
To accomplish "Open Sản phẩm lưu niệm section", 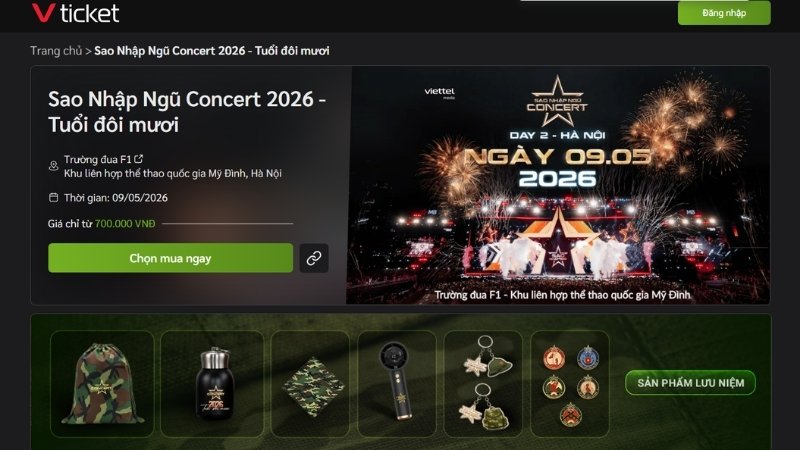I will point(690,383).
